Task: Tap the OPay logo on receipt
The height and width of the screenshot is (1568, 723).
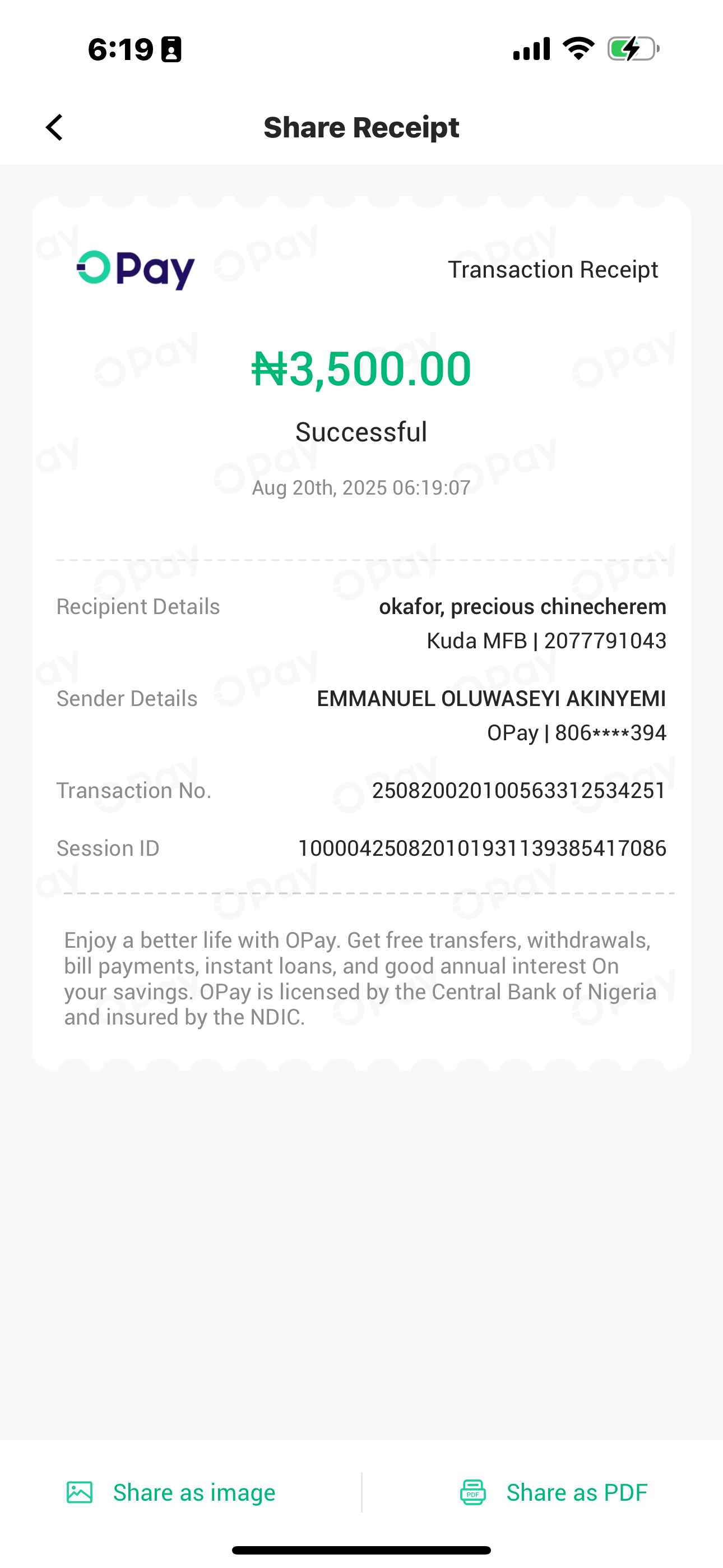Action: click(136, 270)
